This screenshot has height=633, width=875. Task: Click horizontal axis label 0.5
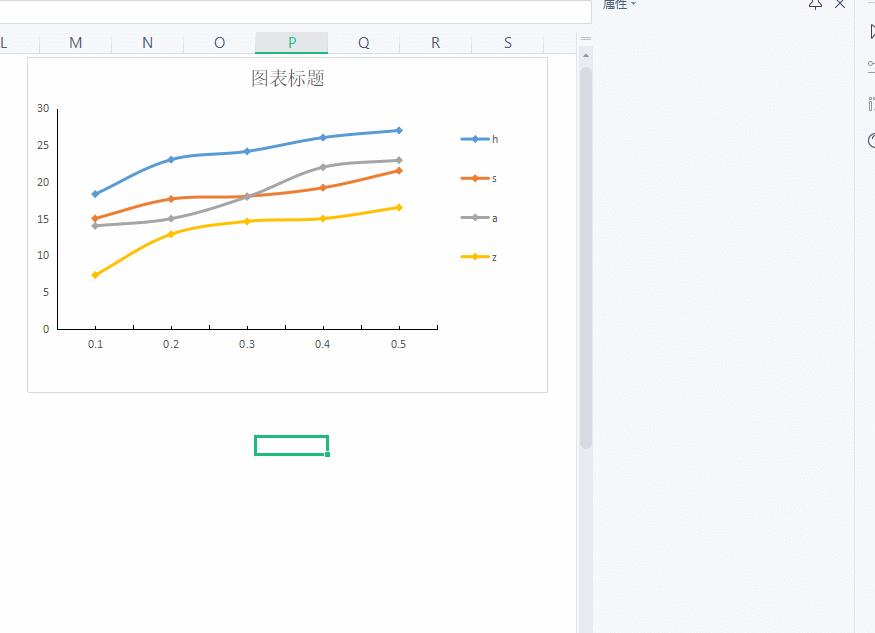[x=398, y=344]
